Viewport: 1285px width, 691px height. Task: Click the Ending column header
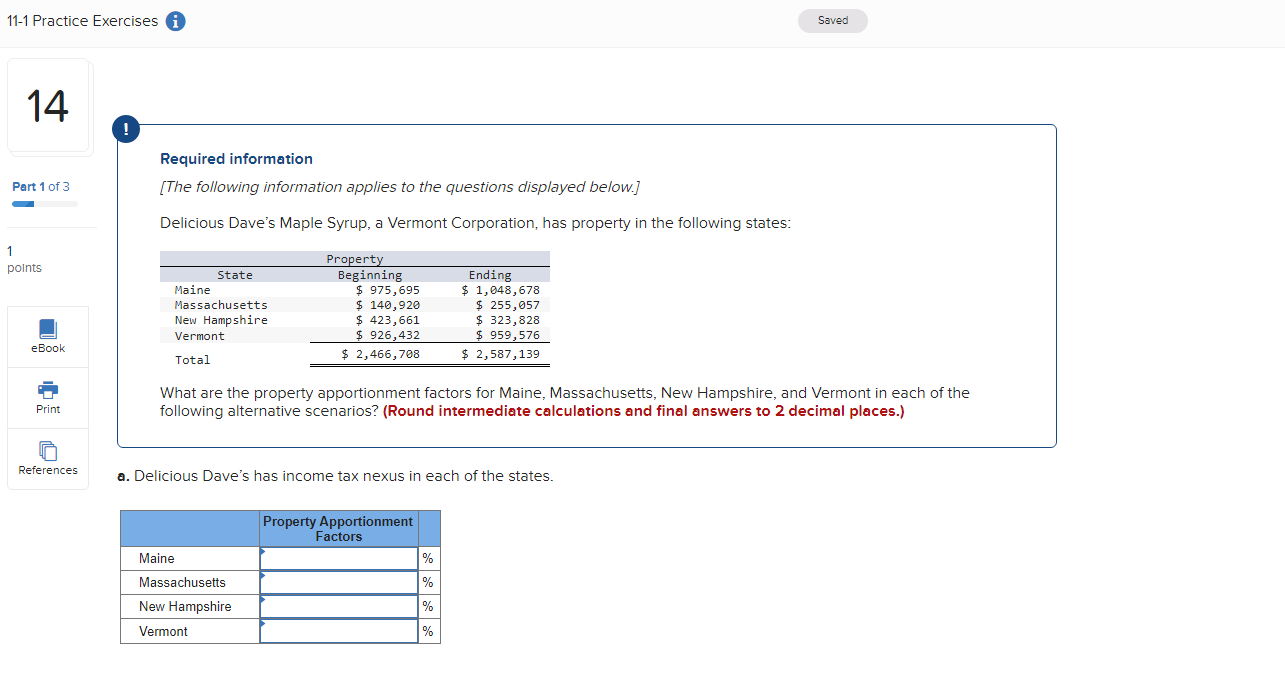[x=490, y=275]
